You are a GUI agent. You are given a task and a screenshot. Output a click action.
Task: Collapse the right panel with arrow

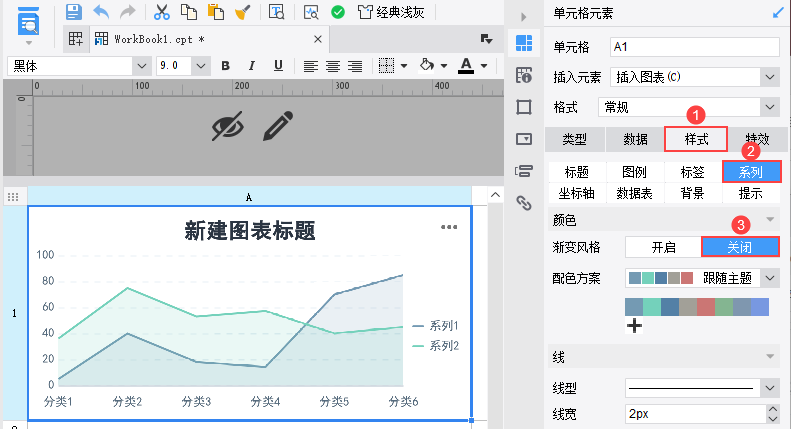pos(524,17)
